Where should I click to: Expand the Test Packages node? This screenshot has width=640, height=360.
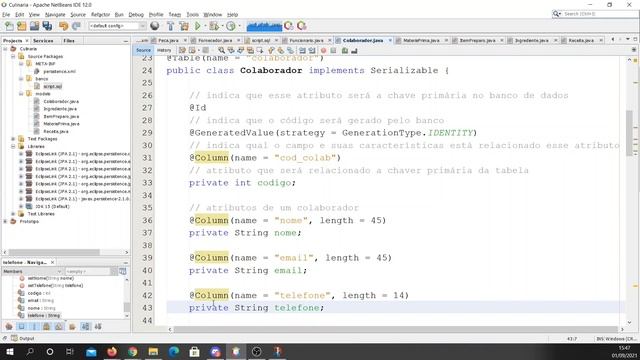pos(13,139)
